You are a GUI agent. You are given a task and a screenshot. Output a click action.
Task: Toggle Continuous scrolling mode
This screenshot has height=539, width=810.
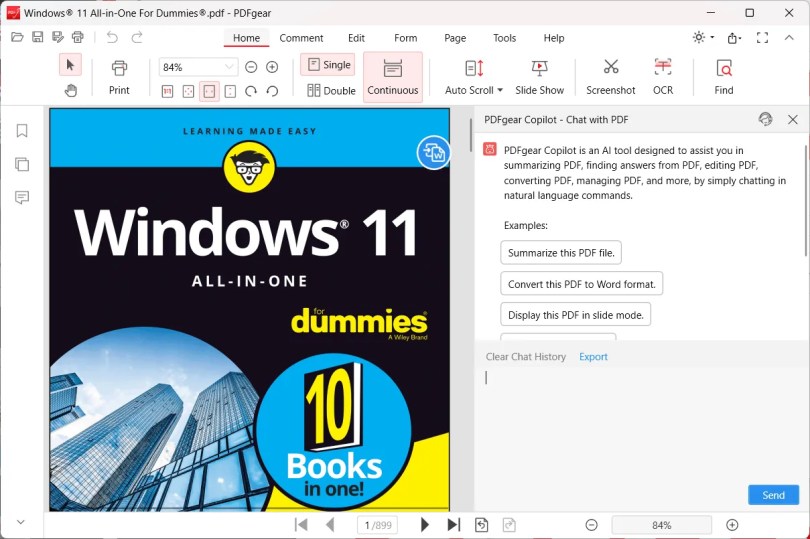coord(393,77)
